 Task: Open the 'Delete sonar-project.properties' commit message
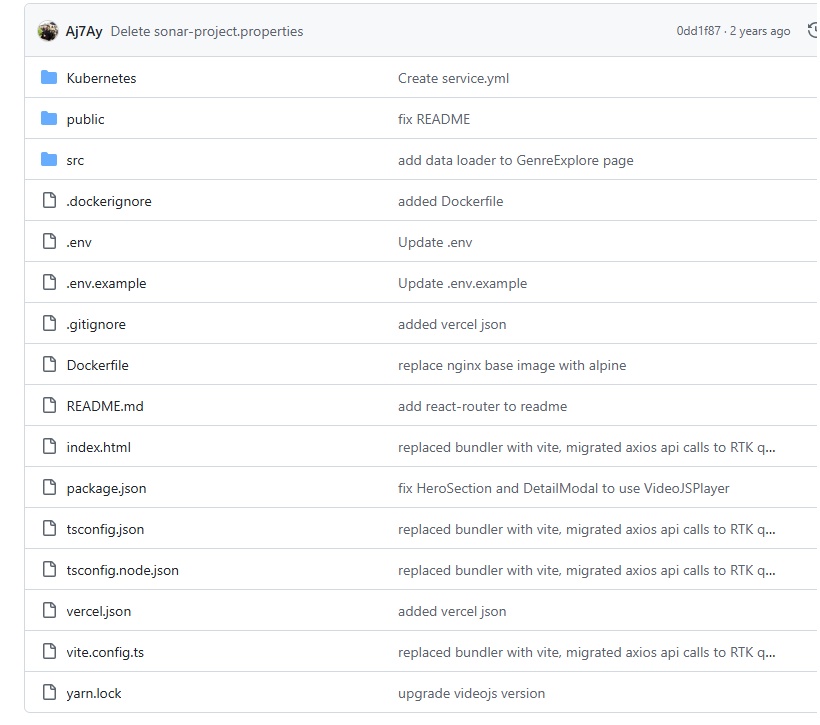[x=206, y=31]
